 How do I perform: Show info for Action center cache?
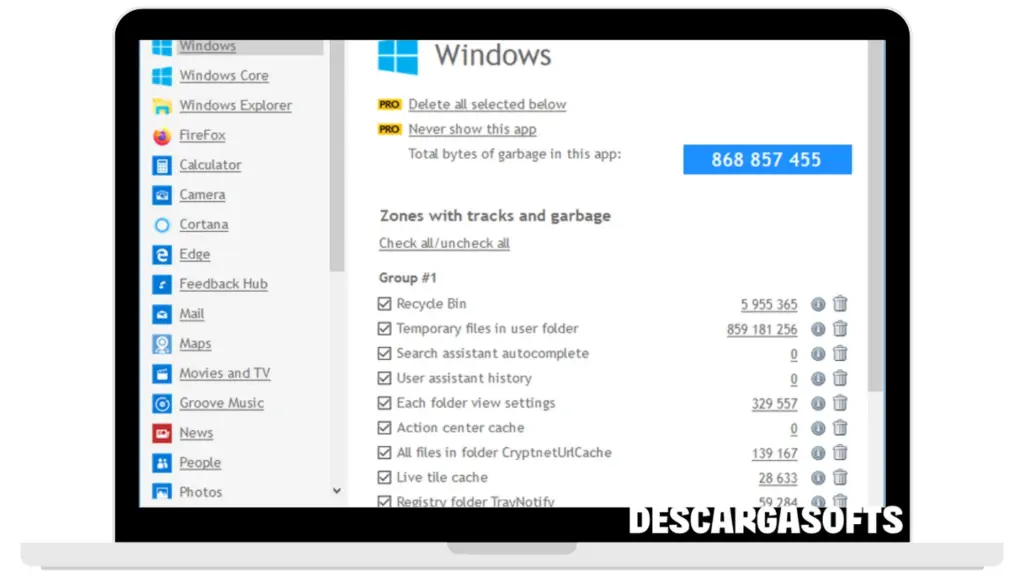[x=818, y=428]
